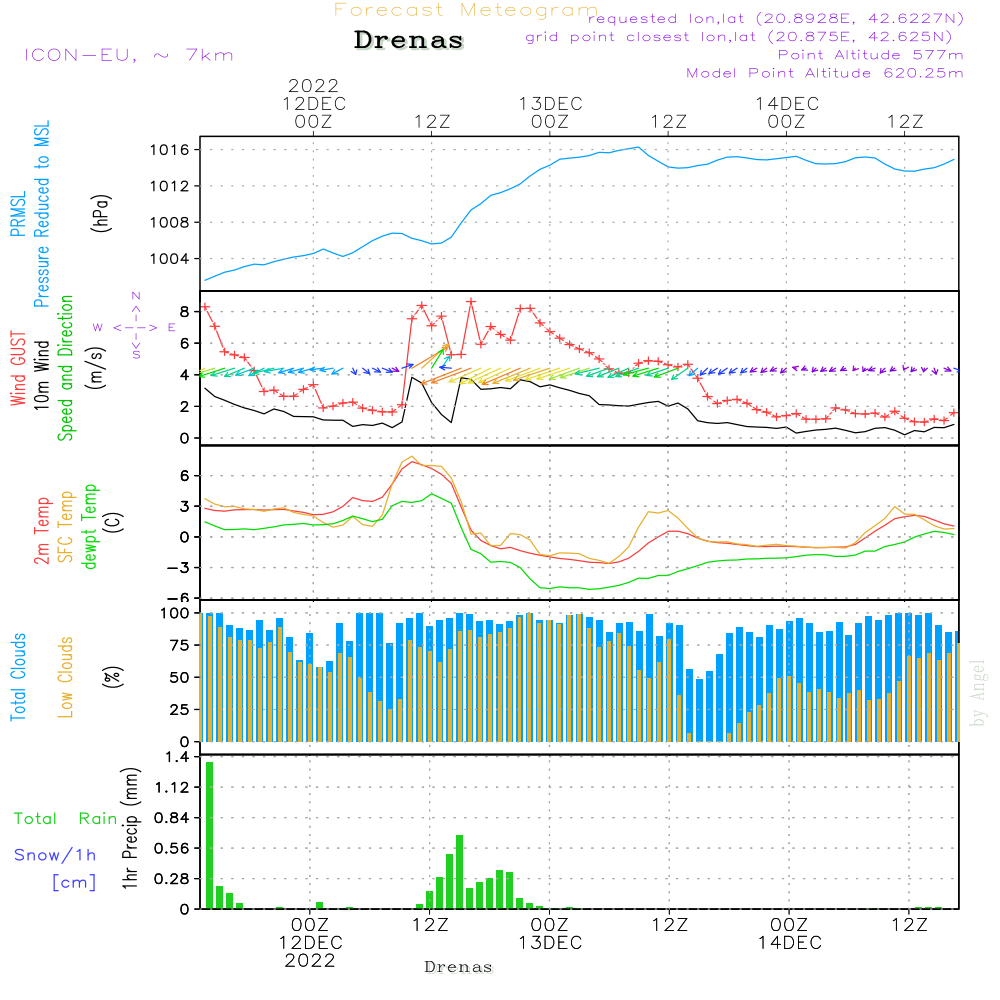Click the requested lon,lat coordinates text

coord(776,18)
